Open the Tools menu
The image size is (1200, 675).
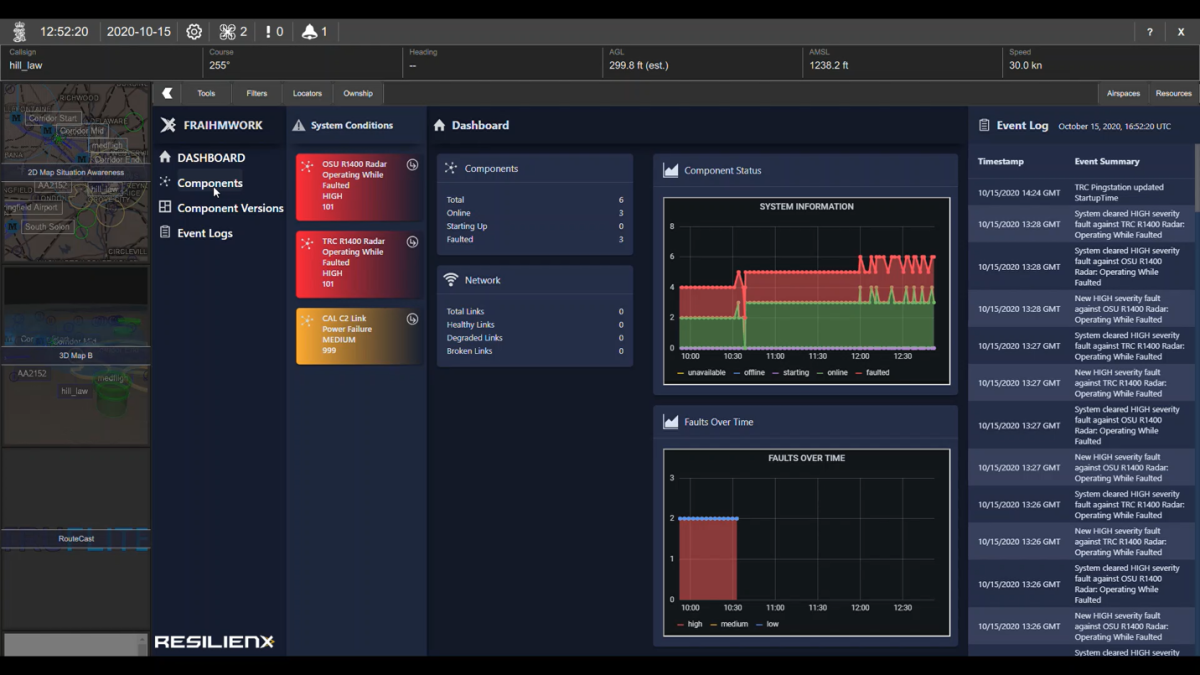click(x=206, y=93)
